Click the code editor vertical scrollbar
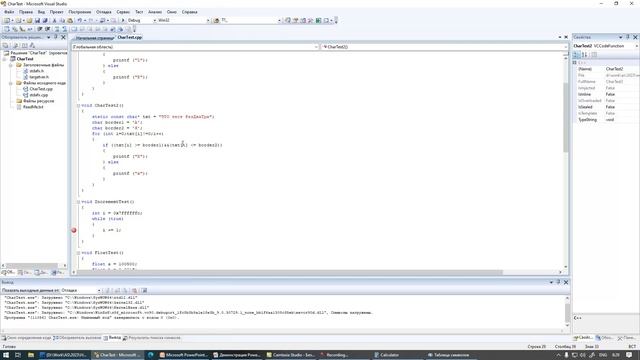 pos(565,118)
